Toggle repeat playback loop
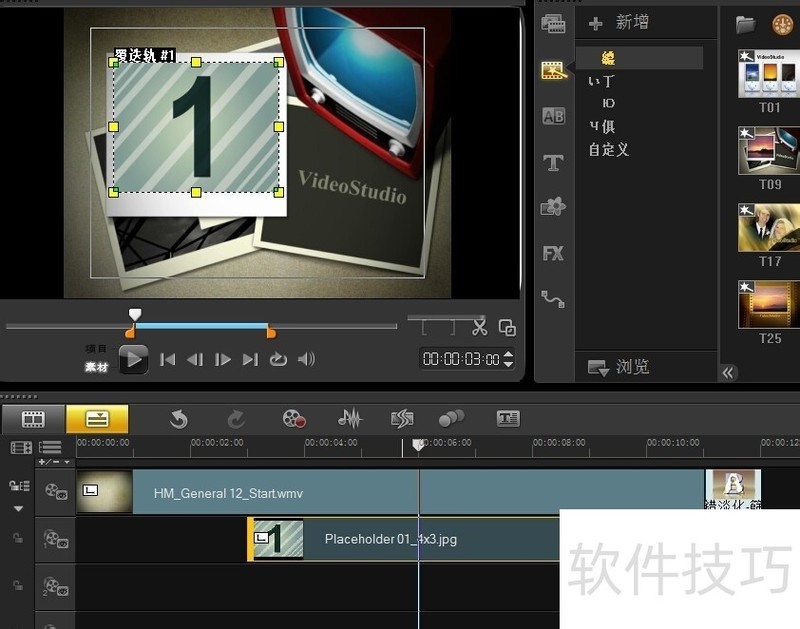This screenshot has width=800, height=629. coord(278,360)
